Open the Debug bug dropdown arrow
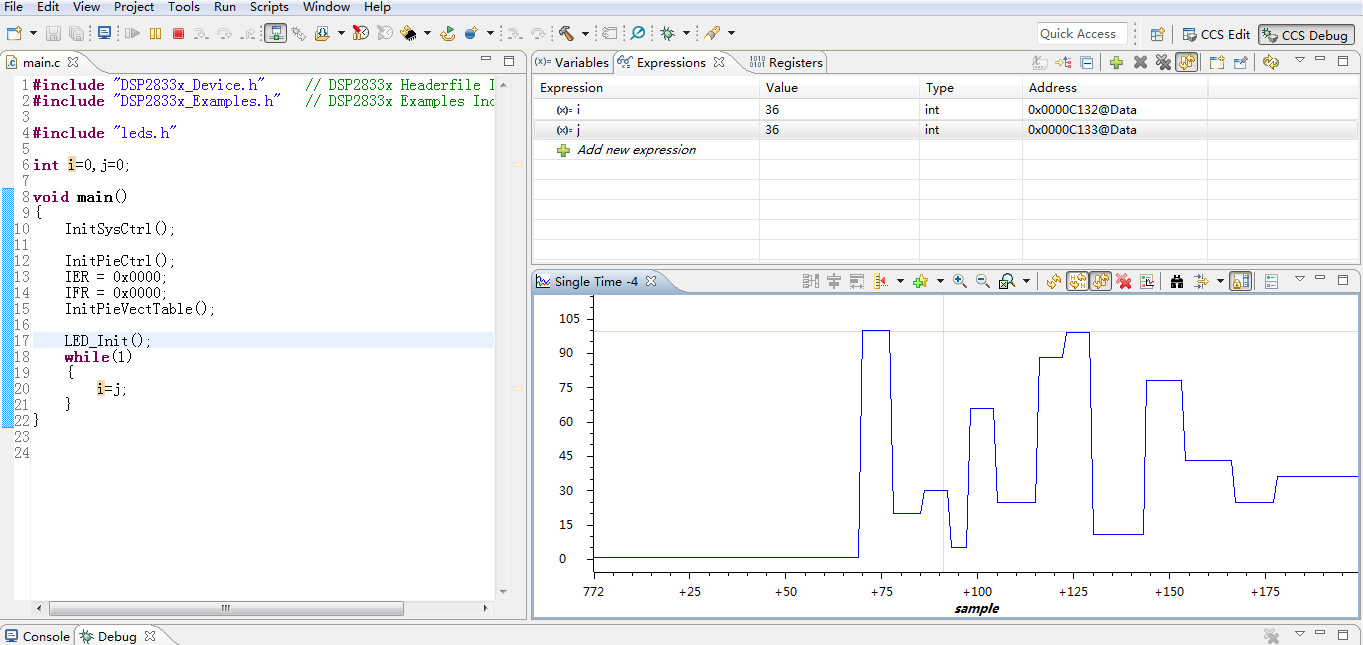Viewport: 1363px width, 645px height. pos(686,33)
